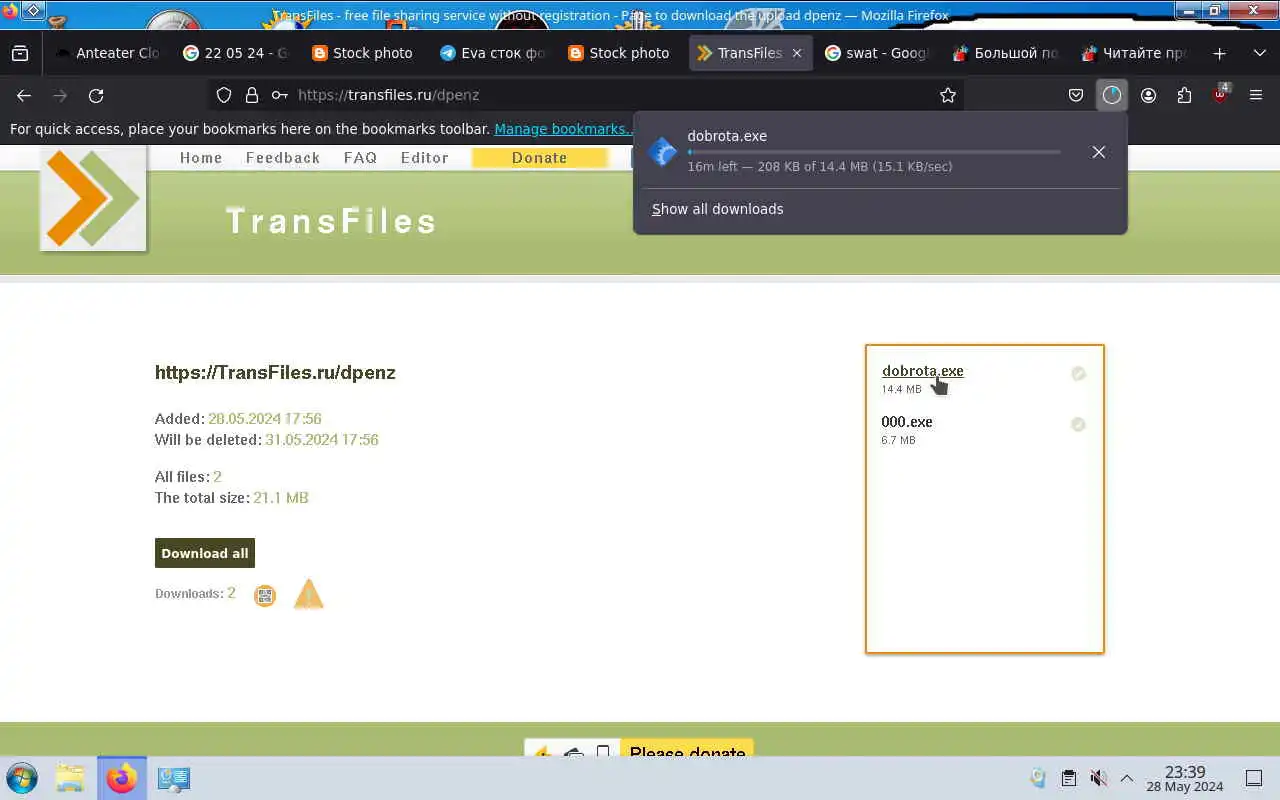Click the TransFiles arrow logo
Image resolution: width=1280 pixels, height=800 pixels.
(x=93, y=199)
